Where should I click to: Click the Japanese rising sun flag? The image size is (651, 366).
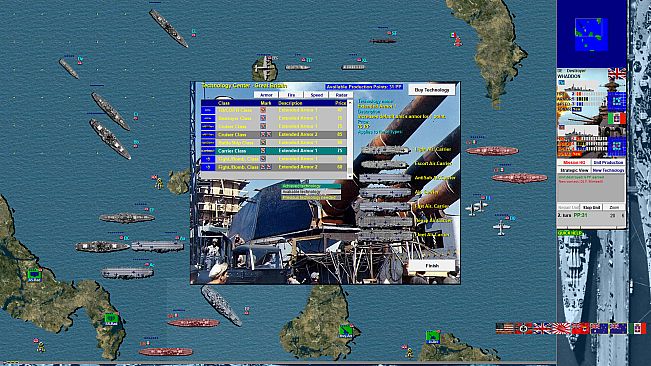coord(561,328)
